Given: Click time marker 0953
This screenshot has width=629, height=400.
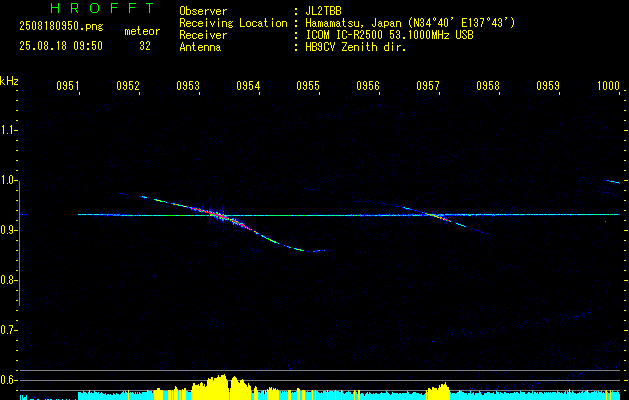Looking at the screenshot, I should tap(188, 86).
